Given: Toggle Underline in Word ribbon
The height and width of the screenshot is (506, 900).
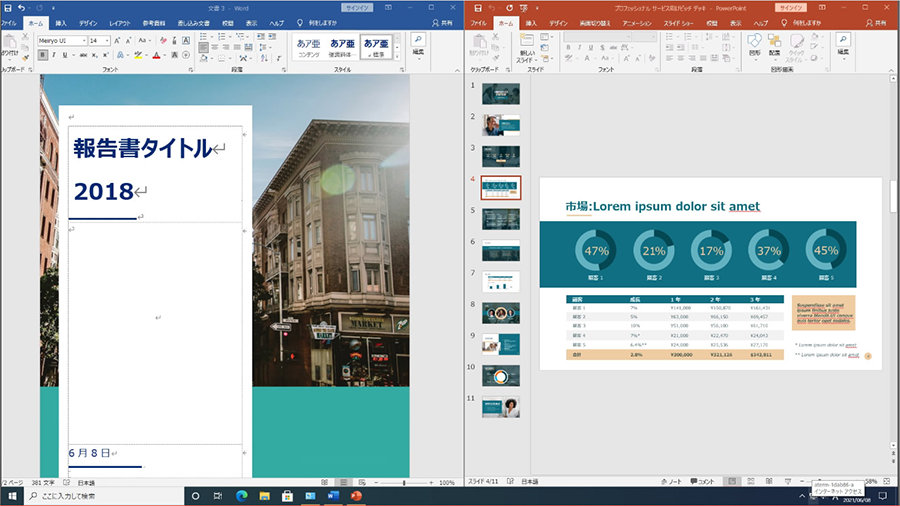Looking at the screenshot, I should click(x=65, y=56).
